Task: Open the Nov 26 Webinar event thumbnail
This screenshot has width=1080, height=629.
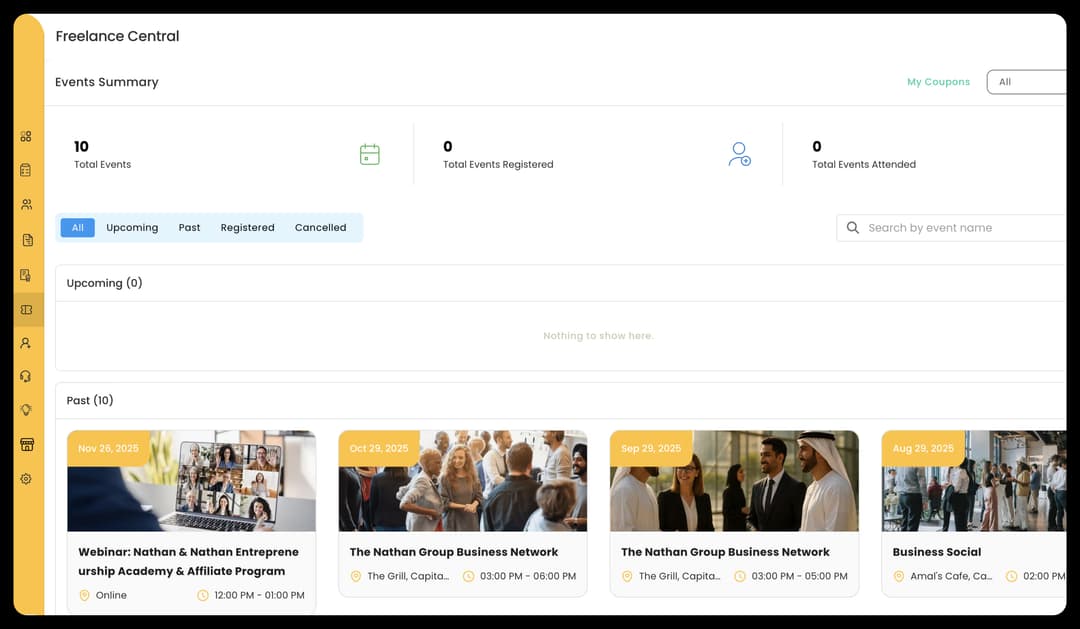Action: [x=191, y=481]
